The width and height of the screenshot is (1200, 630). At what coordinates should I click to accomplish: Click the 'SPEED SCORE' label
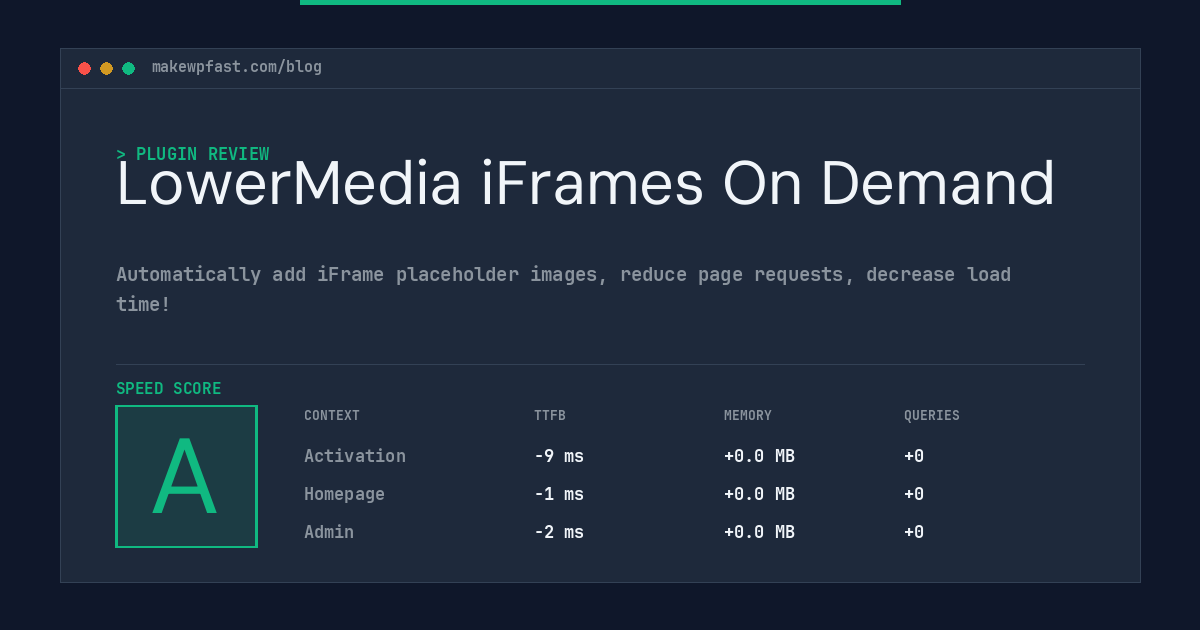tap(169, 389)
